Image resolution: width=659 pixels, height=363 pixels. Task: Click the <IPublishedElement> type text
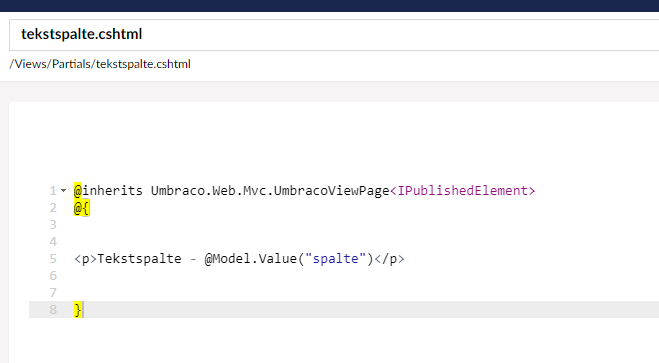[462, 191]
